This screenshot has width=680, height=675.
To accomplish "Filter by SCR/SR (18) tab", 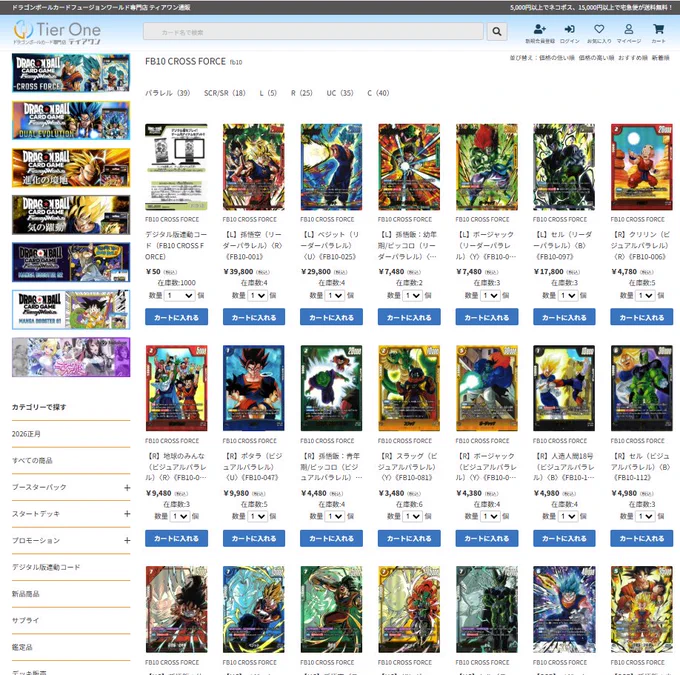I will (x=225, y=93).
